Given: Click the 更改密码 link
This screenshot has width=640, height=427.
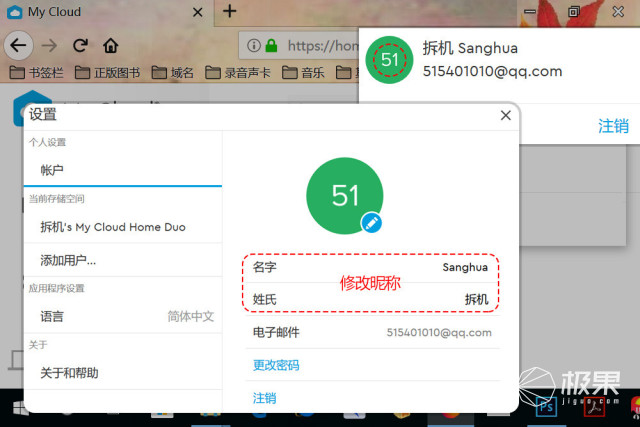Looking at the screenshot, I should 276,365.
